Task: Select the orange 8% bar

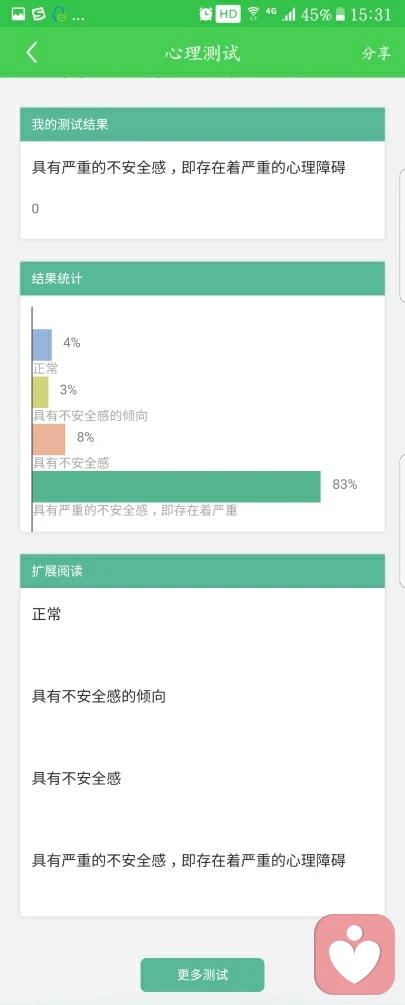Action: (x=49, y=439)
